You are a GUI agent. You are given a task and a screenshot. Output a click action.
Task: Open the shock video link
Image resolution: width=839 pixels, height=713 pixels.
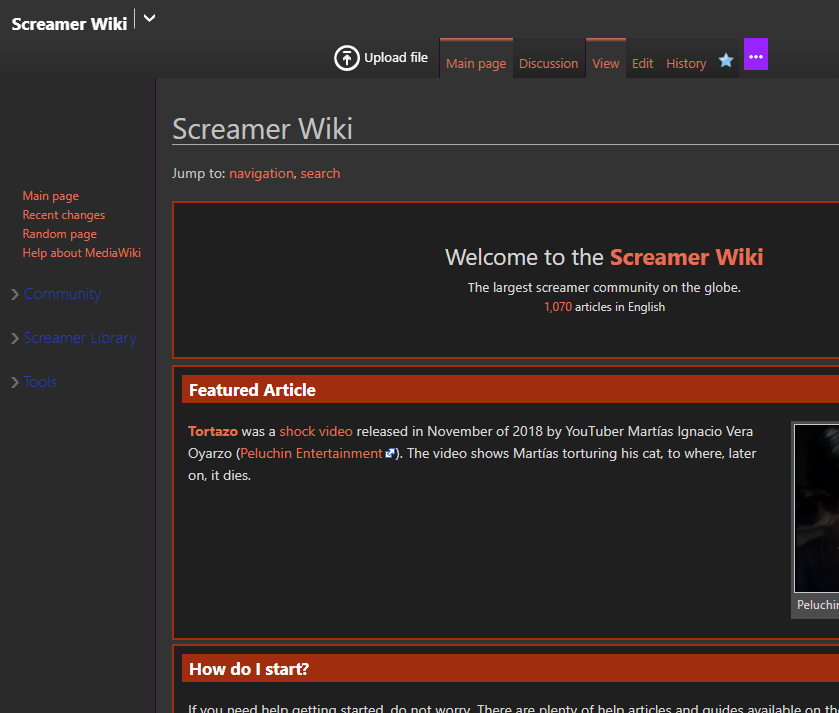(x=316, y=431)
